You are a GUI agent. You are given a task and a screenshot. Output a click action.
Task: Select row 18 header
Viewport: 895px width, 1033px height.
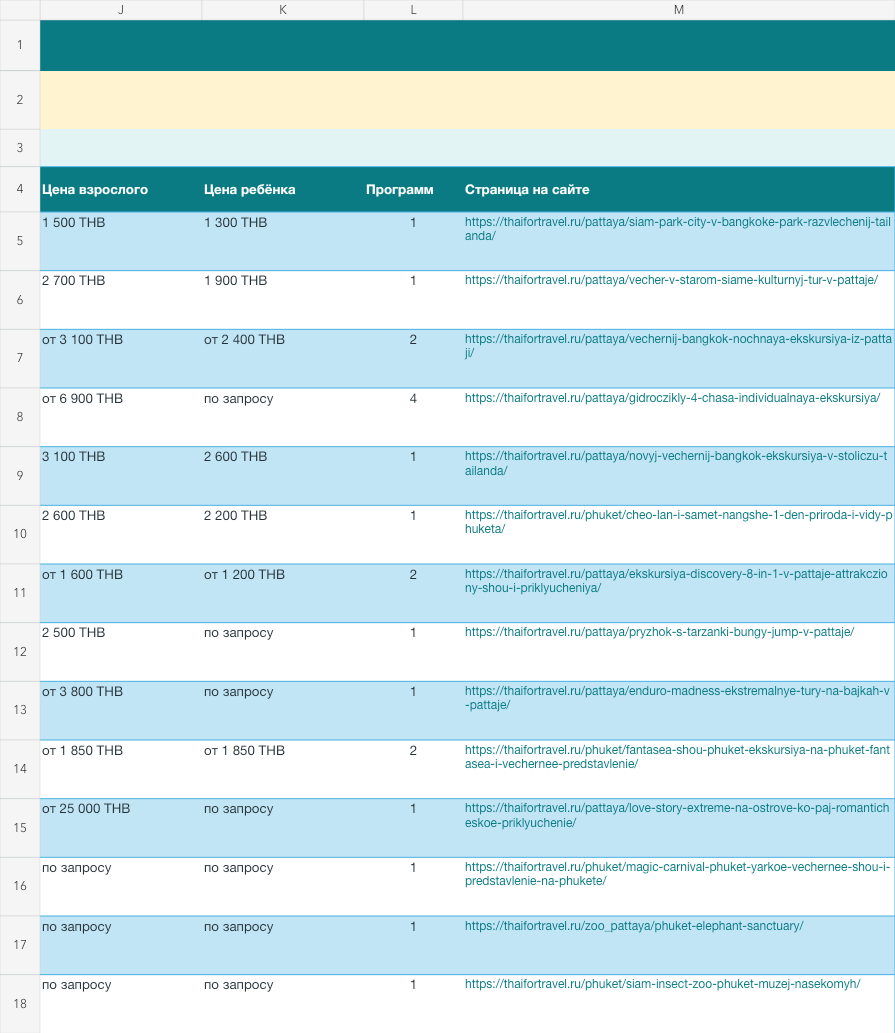(x=20, y=1003)
